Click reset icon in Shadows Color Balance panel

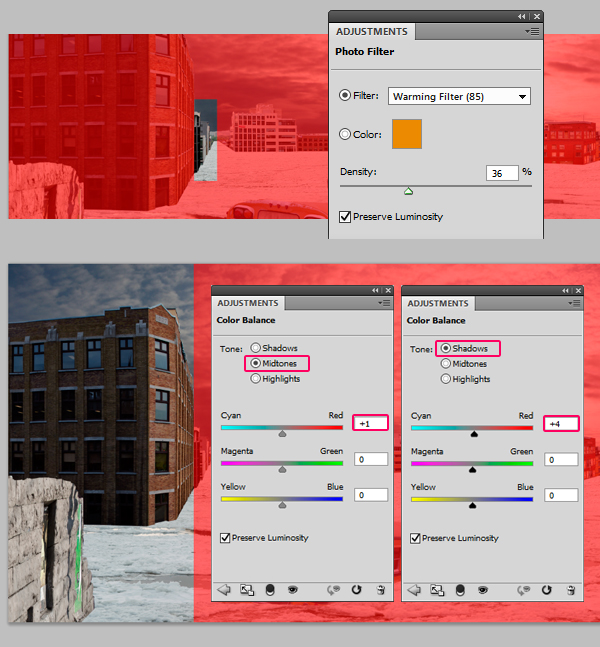pyautogui.click(x=546, y=590)
